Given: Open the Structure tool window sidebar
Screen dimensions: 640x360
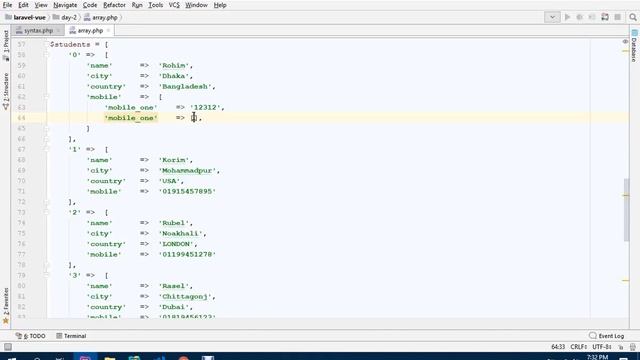Looking at the screenshot, I should click(6, 91).
